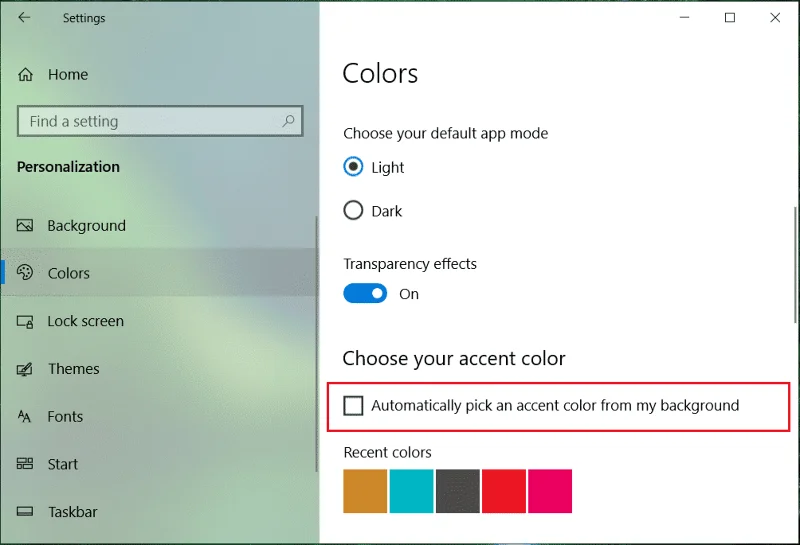Open the Themes settings page

pyautogui.click(x=159, y=369)
